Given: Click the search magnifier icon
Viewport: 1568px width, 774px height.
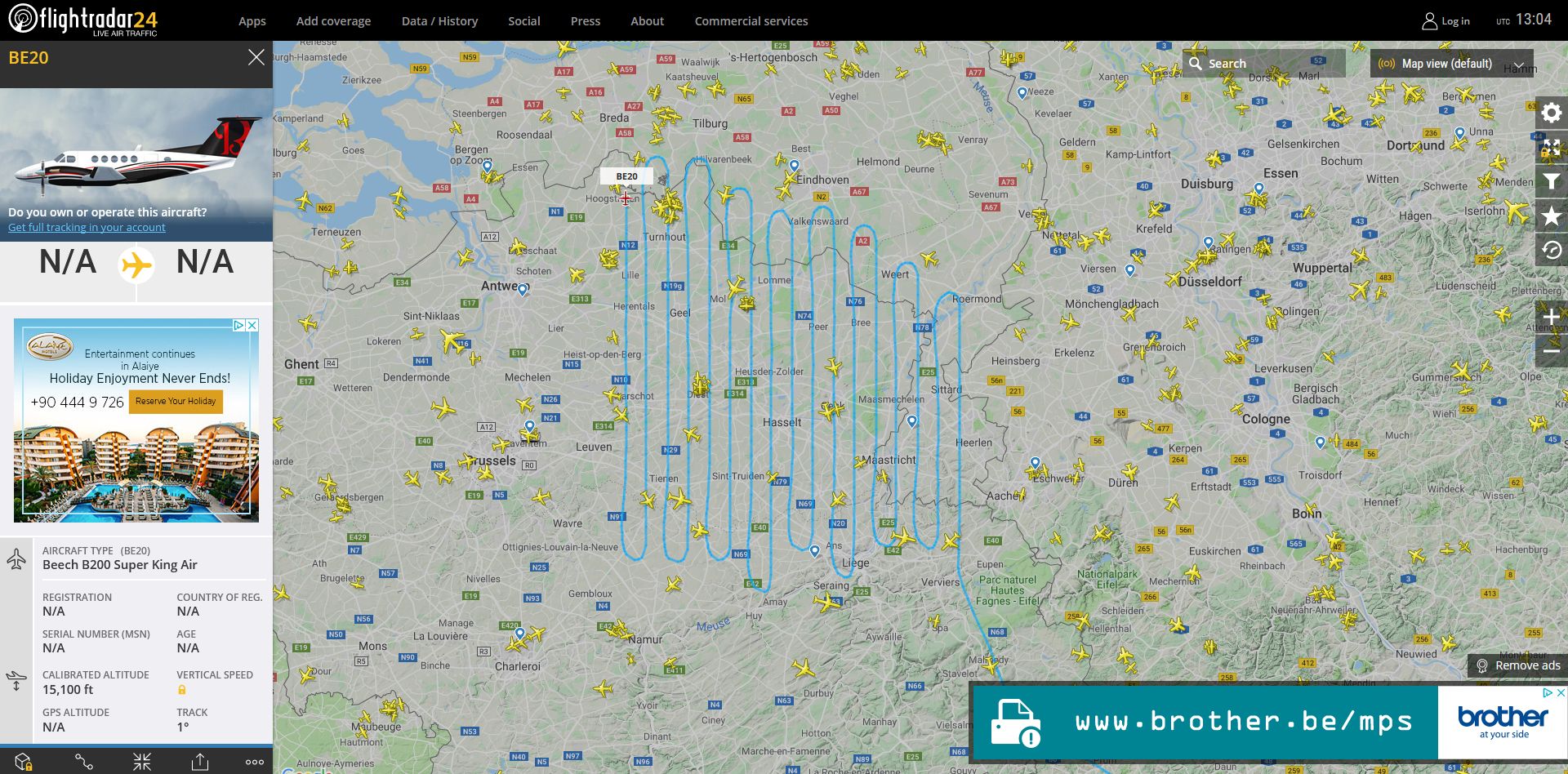Looking at the screenshot, I should 1196,64.
